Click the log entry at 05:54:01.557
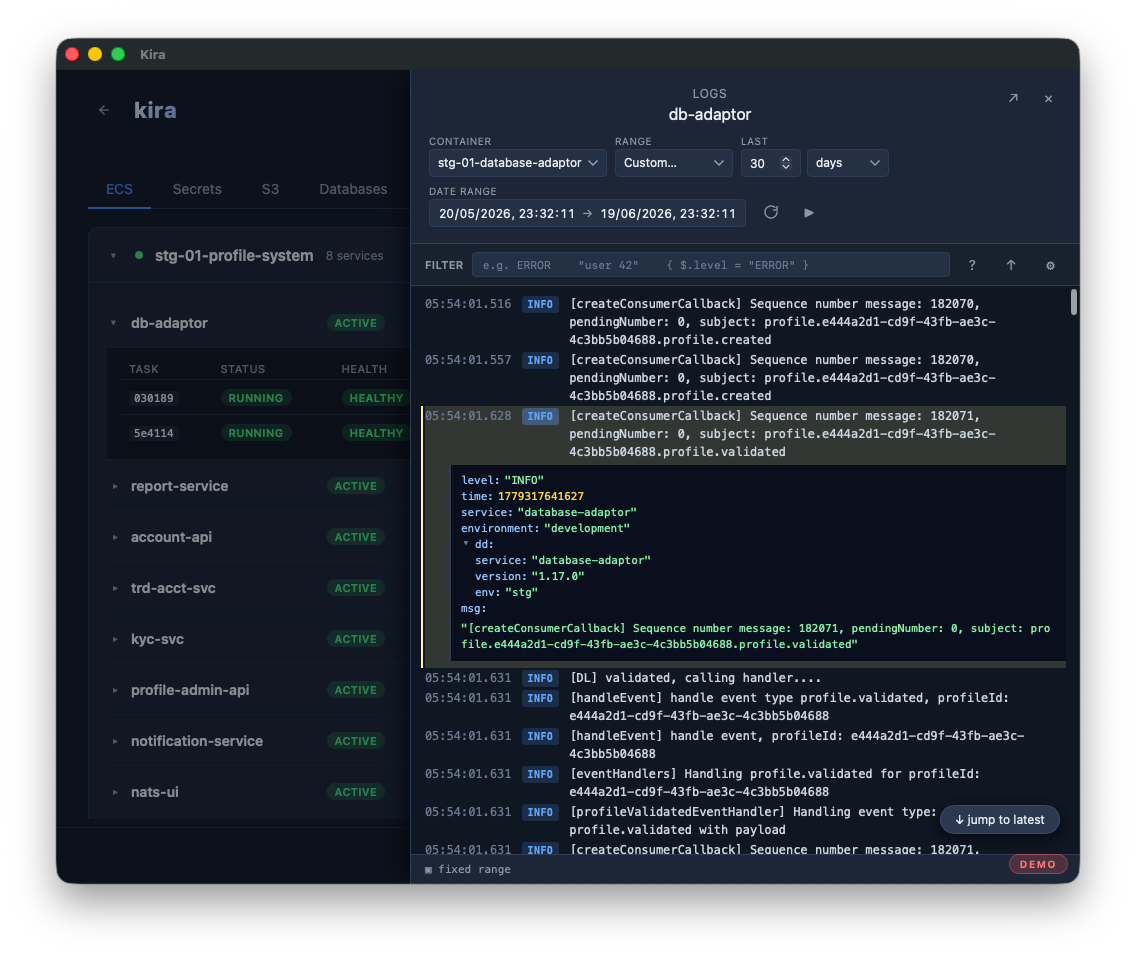Image resolution: width=1136 pixels, height=958 pixels. click(x=743, y=378)
